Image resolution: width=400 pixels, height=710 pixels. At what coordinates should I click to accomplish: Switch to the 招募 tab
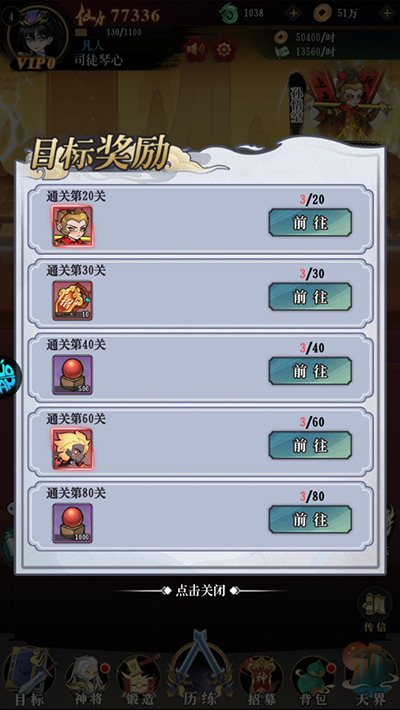coord(261,680)
